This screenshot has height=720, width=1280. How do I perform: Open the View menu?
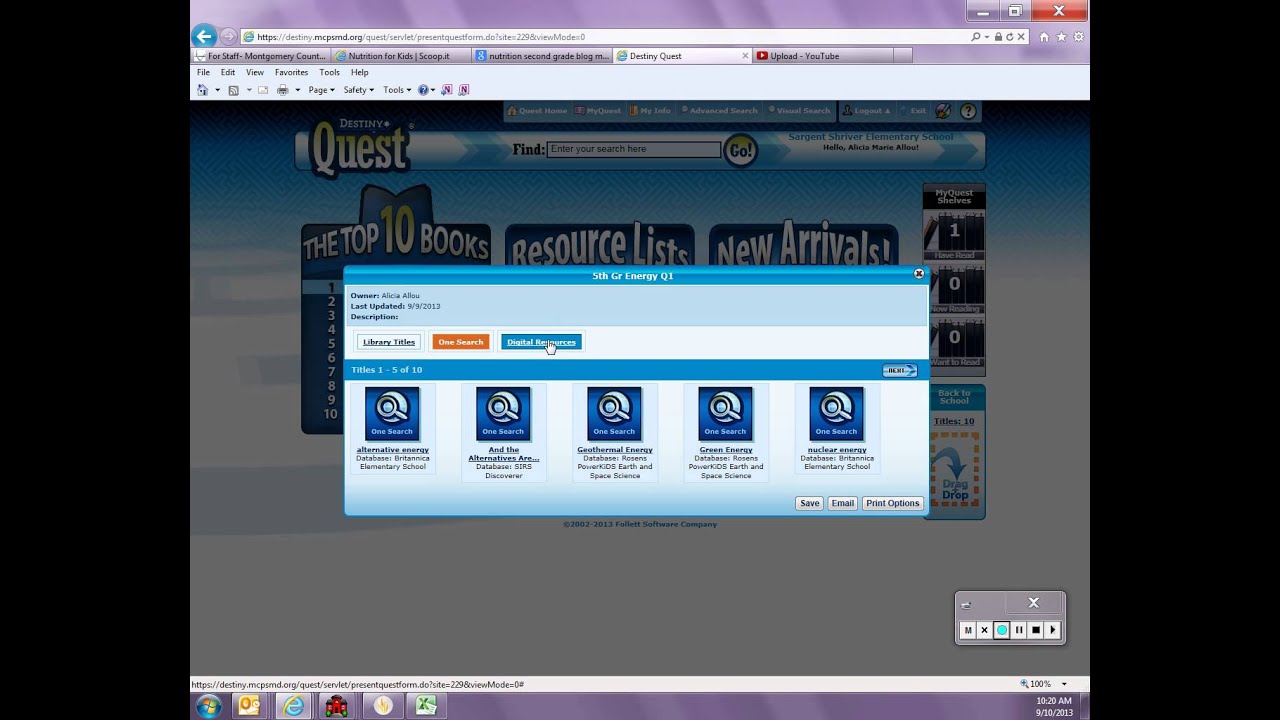255,72
